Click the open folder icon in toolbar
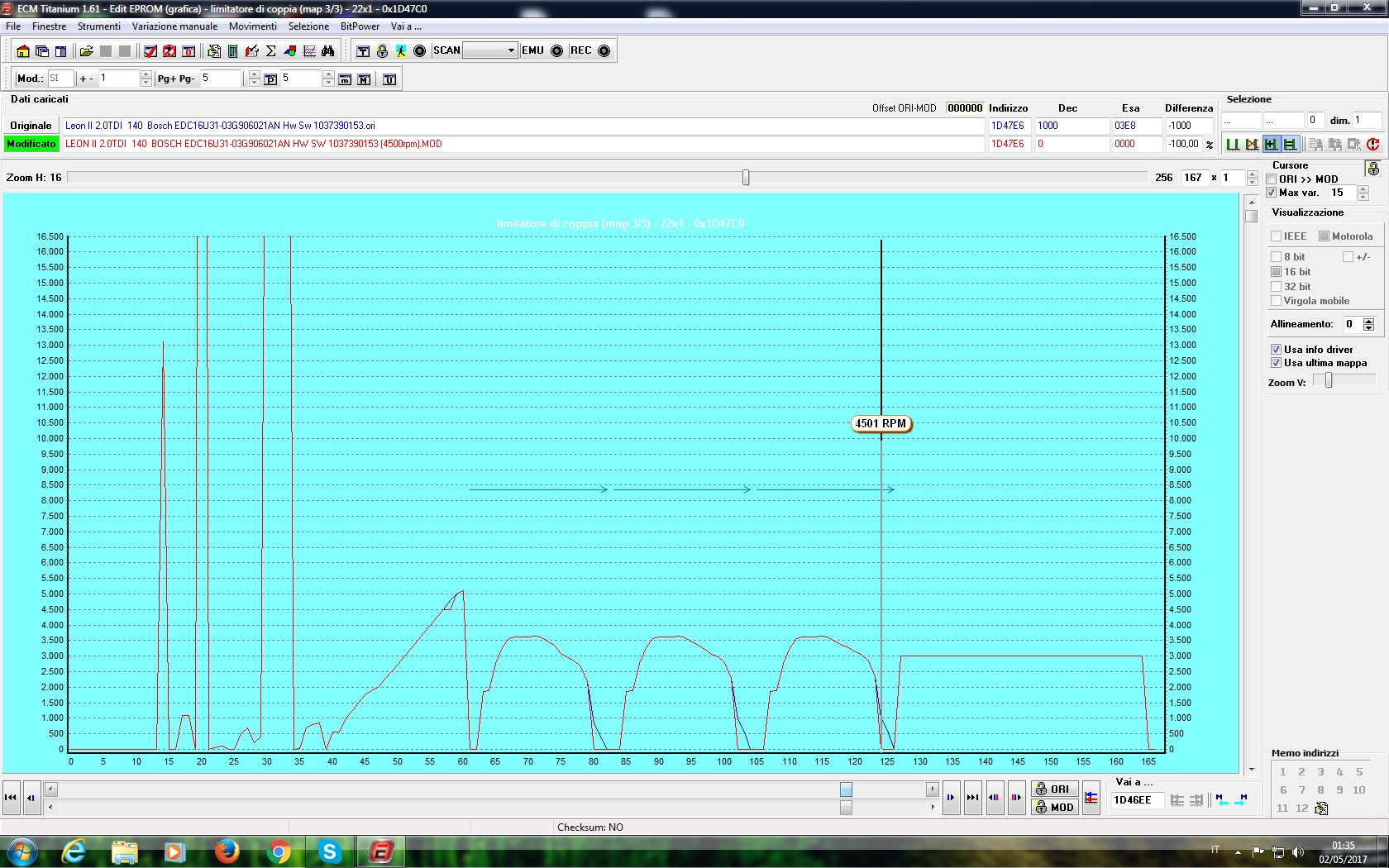The width and height of the screenshot is (1389, 868). pyautogui.click(x=86, y=51)
